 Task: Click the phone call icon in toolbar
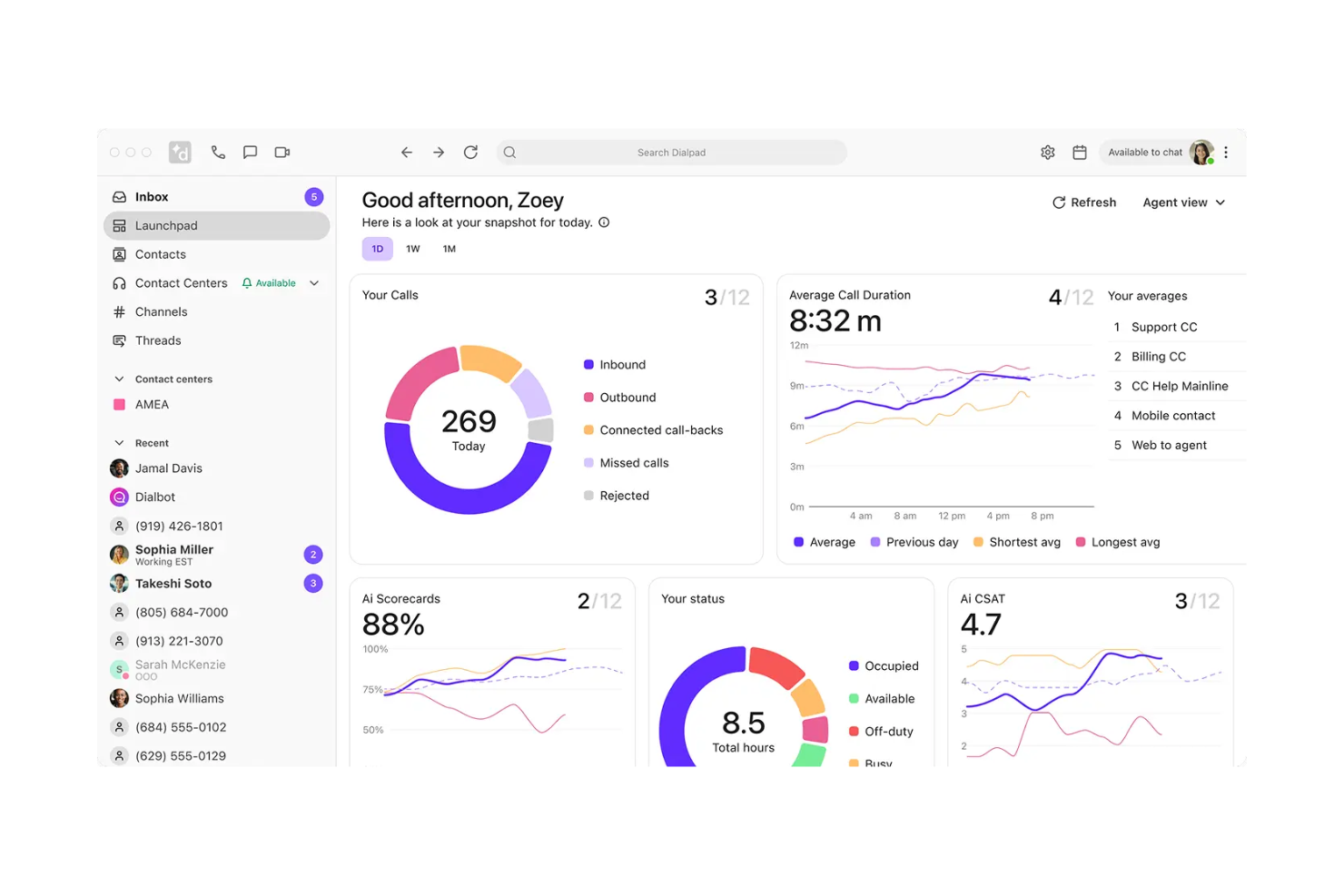coord(218,153)
